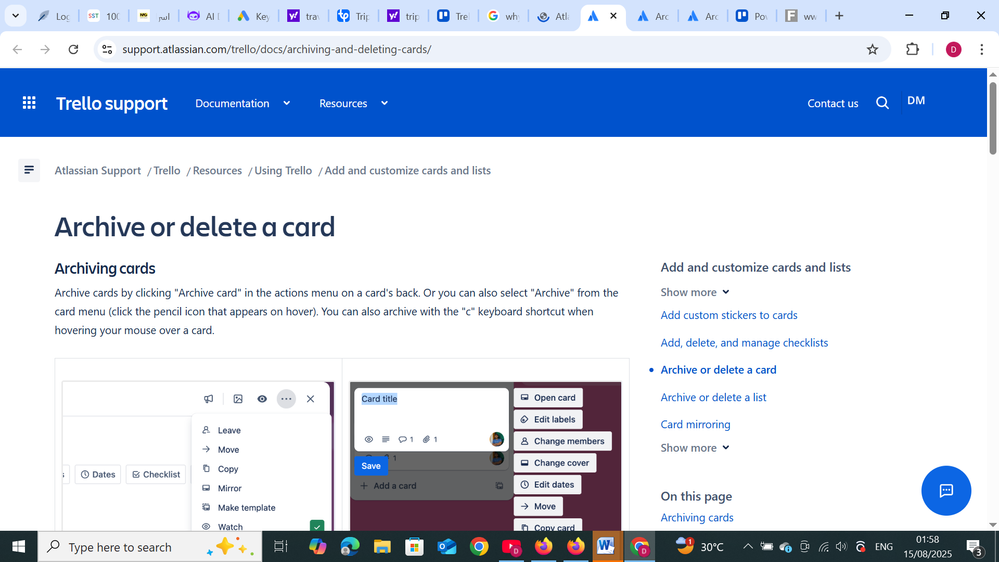Expand the upper Show more list

(x=694, y=292)
